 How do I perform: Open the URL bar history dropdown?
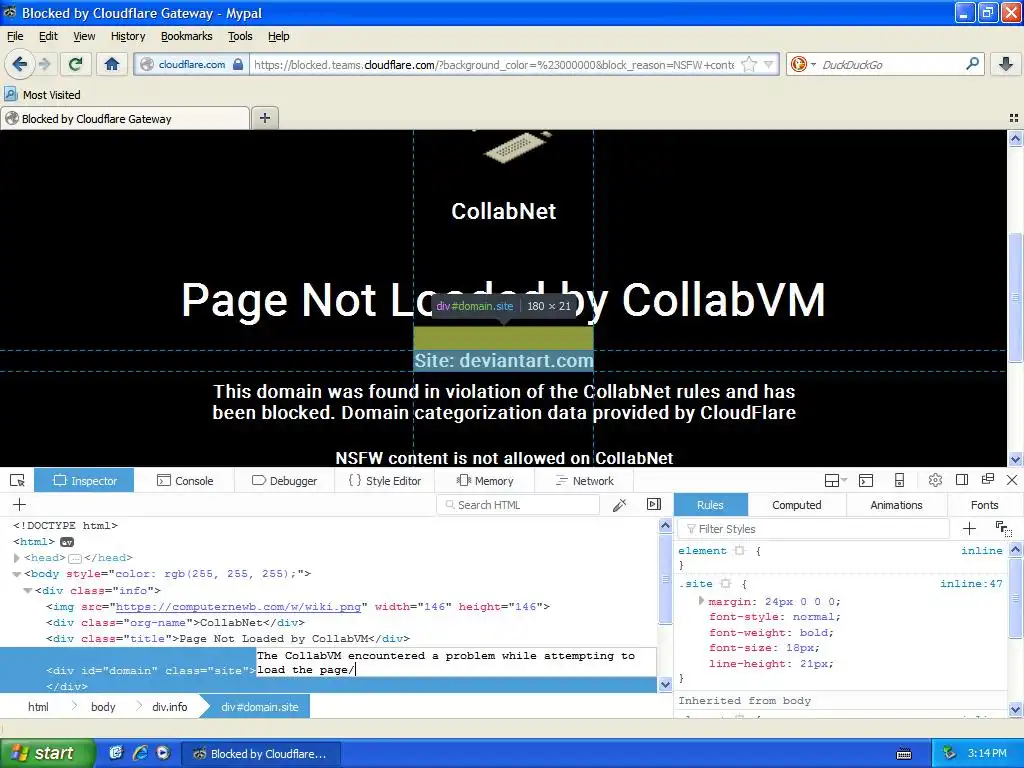(769, 65)
